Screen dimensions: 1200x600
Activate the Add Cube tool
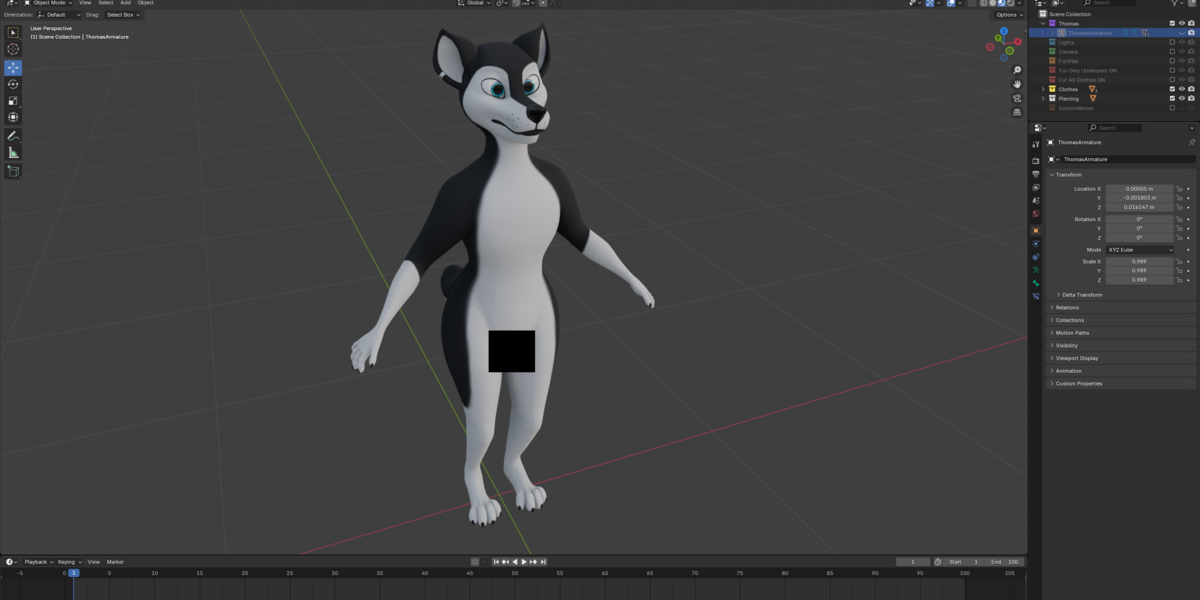(13, 171)
